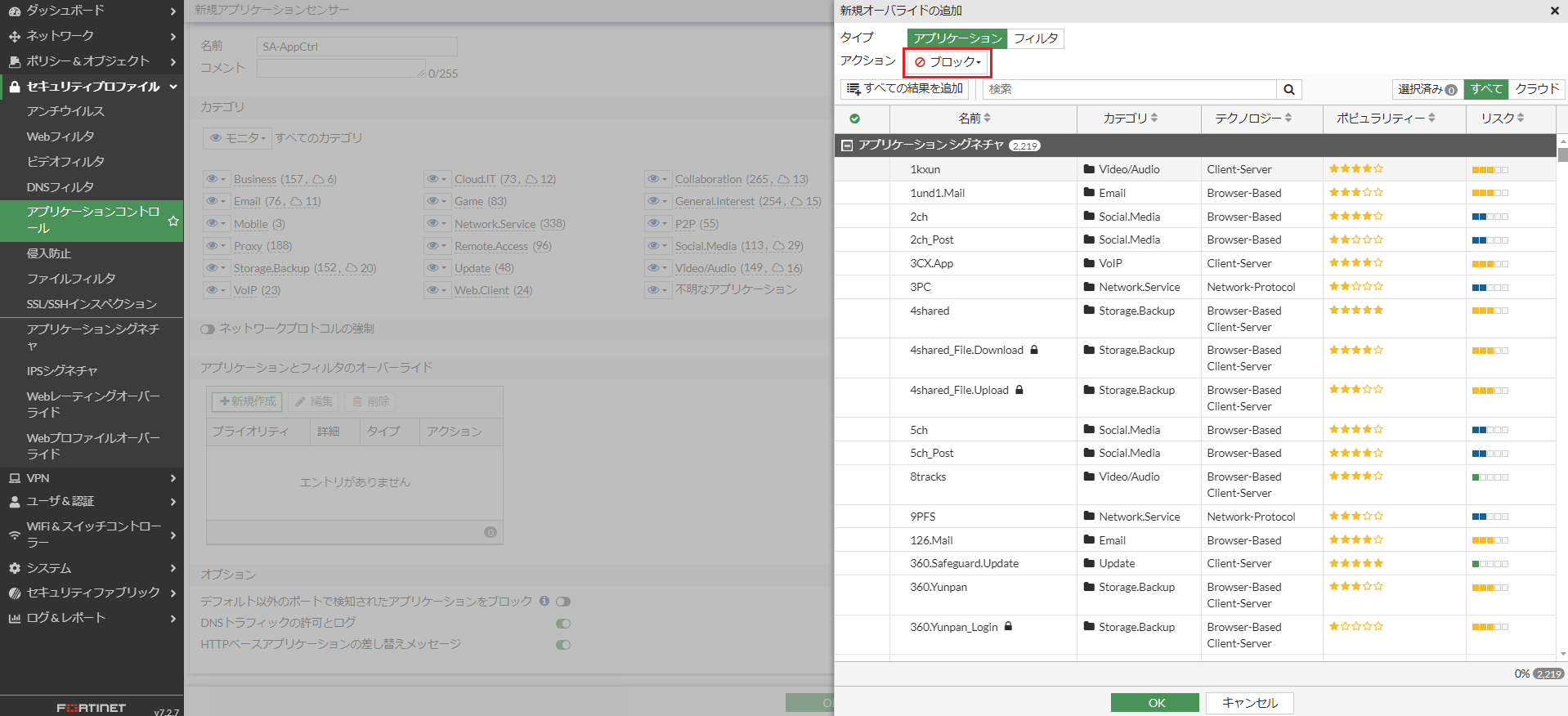Click the lock icon beside 4shared_File.Upload
Viewport: 1568px width, 716px height.
tap(1019, 390)
